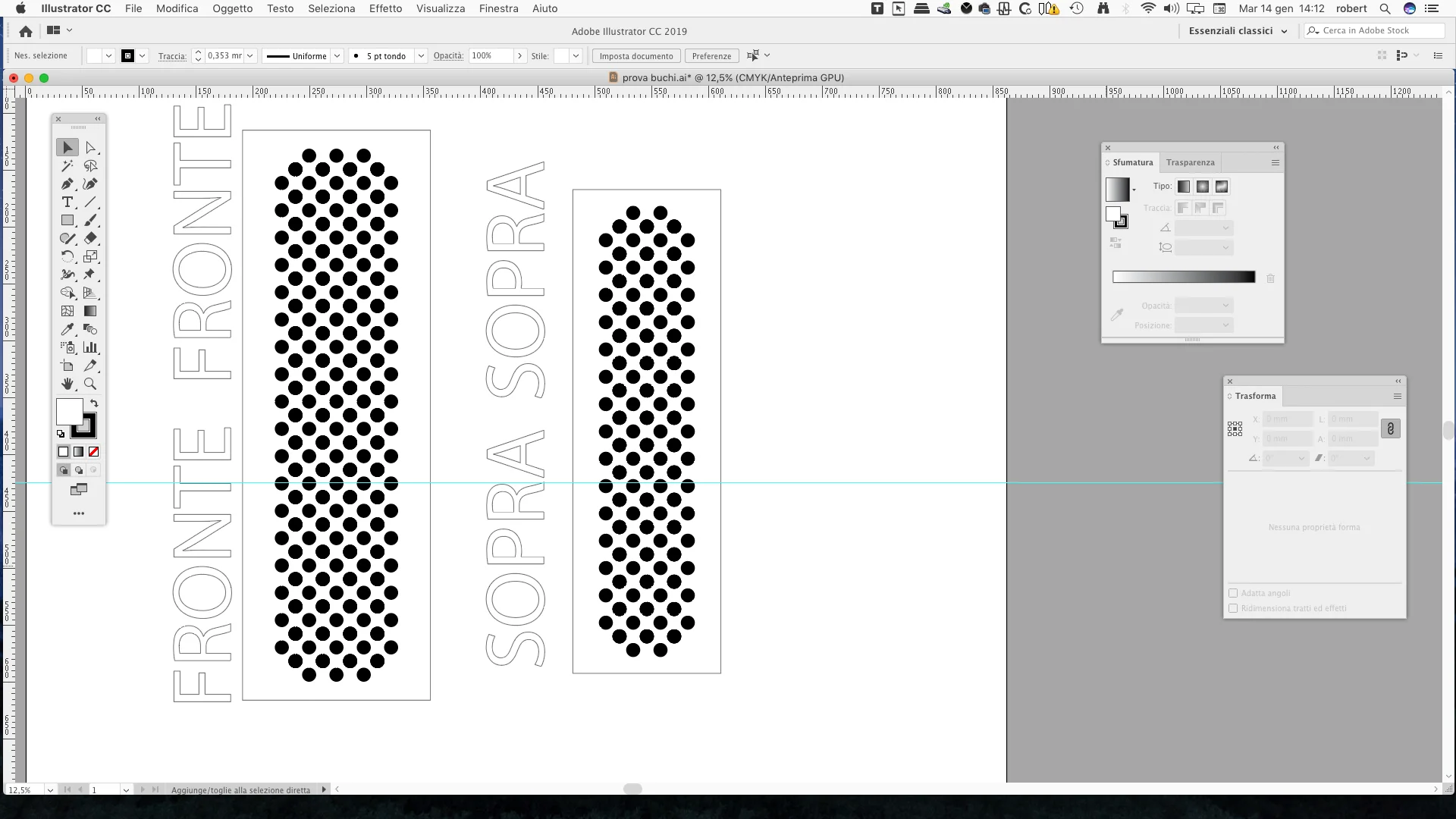
Task: Open the Oggetto menu
Action: 232,8
